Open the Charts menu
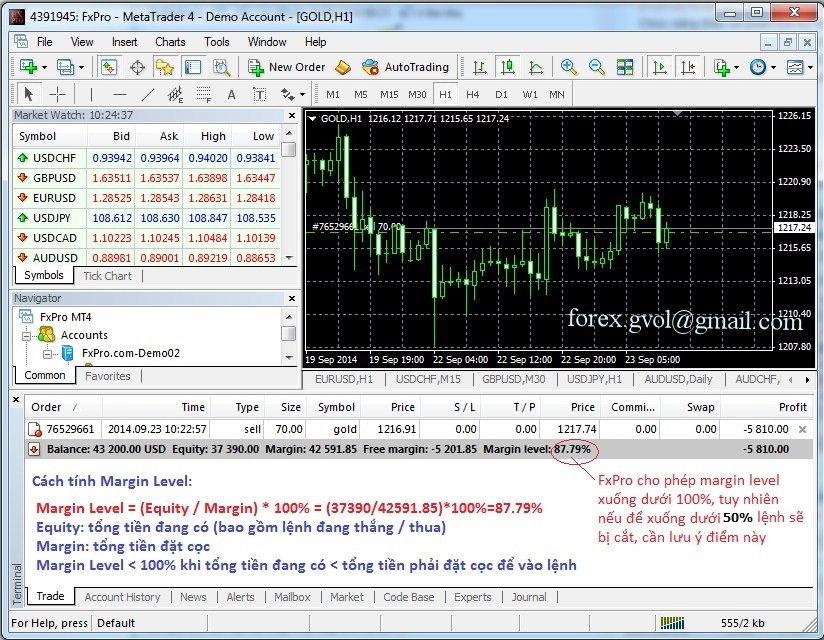The width and height of the screenshot is (824, 640). [x=170, y=42]
